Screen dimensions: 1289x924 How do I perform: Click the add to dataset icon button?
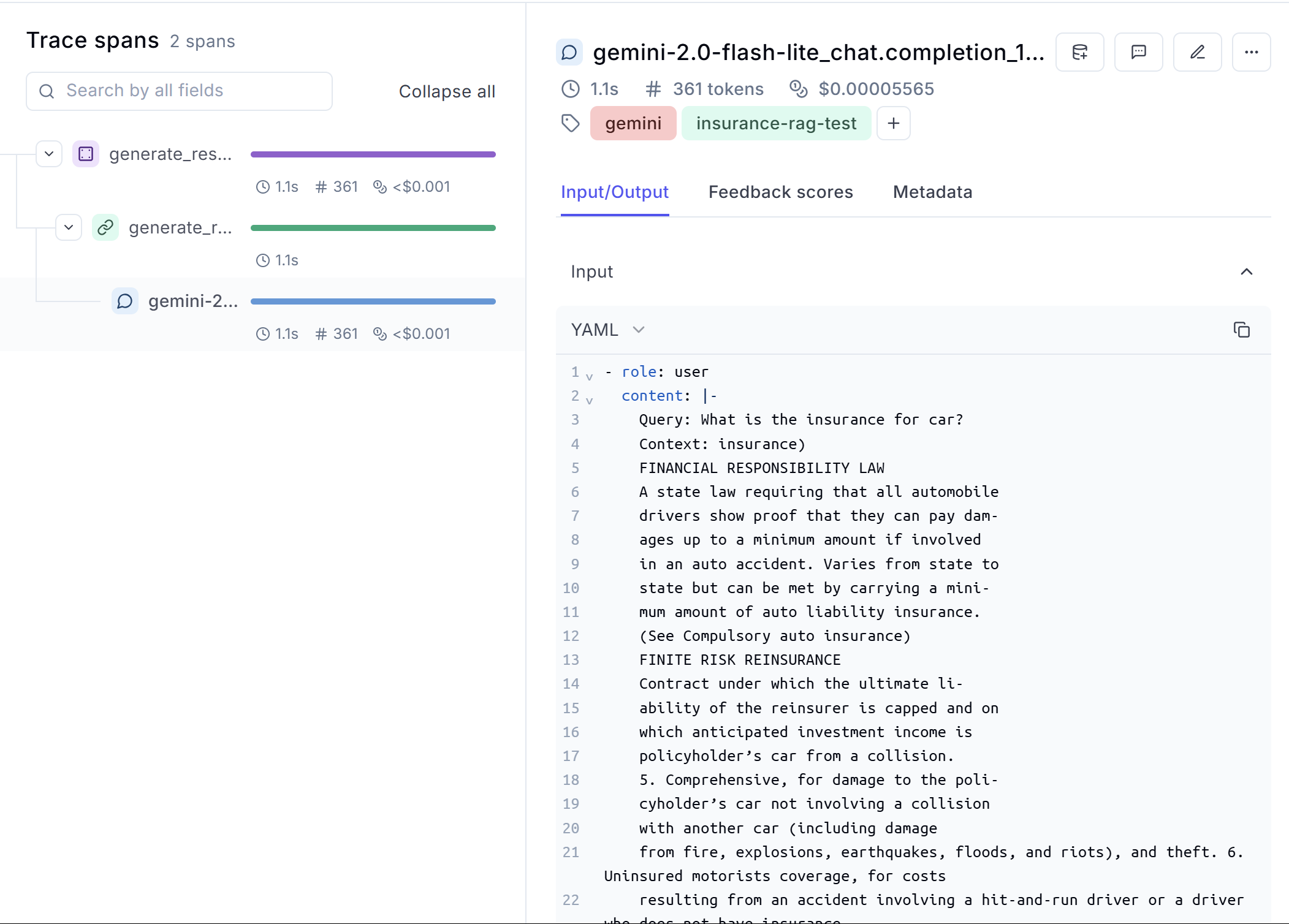coord(1080,53)
